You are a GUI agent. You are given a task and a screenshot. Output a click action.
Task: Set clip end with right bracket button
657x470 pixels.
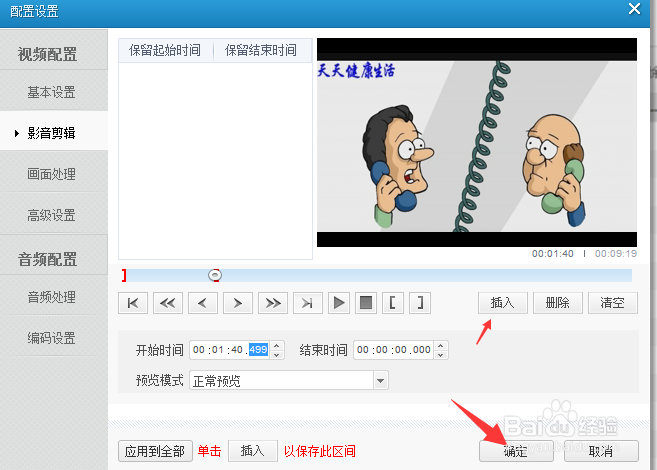coord(420,303)
